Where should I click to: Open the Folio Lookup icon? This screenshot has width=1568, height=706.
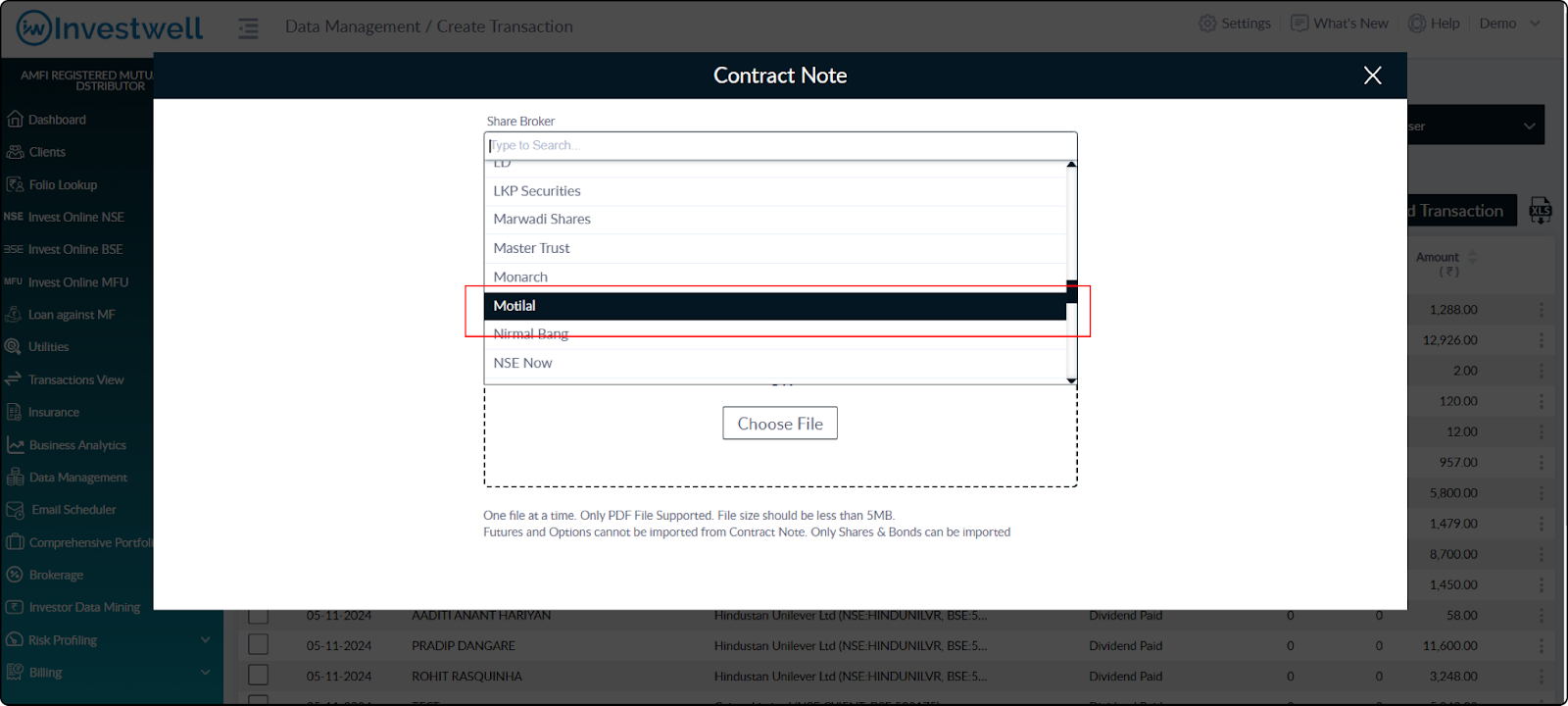pos(15,184)
